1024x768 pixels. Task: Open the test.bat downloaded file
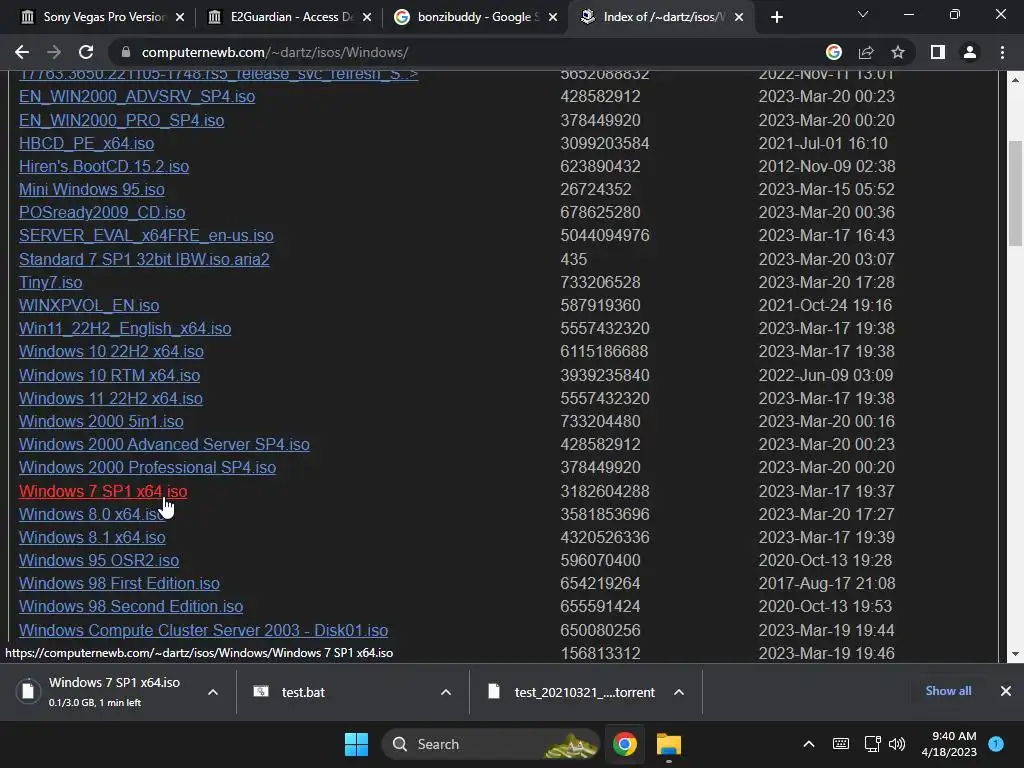coord(302,692)
